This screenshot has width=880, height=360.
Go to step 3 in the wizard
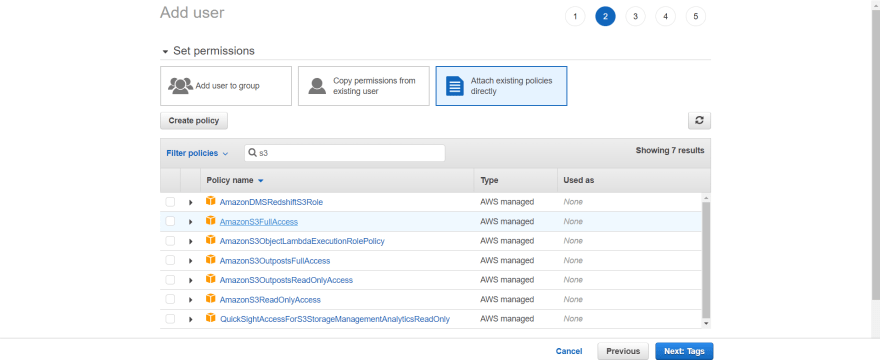click(x=635, y=16)
